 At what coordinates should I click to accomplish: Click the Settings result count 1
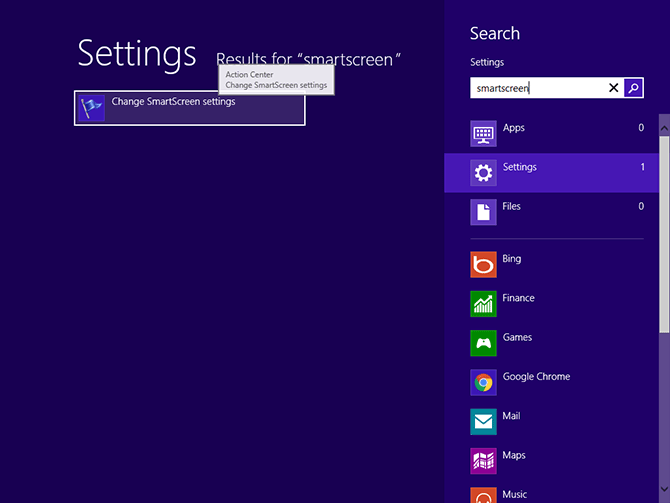642,167
